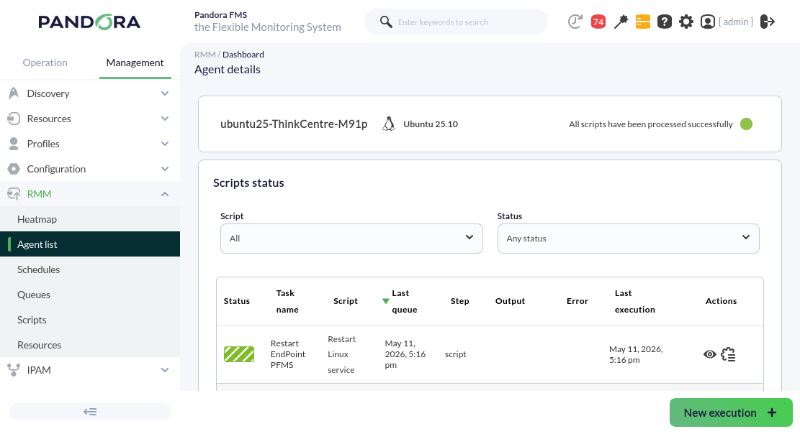Open the RMM Resources submenu item
This screenshot has height=434, width=800.
click(x=90, y=345)
